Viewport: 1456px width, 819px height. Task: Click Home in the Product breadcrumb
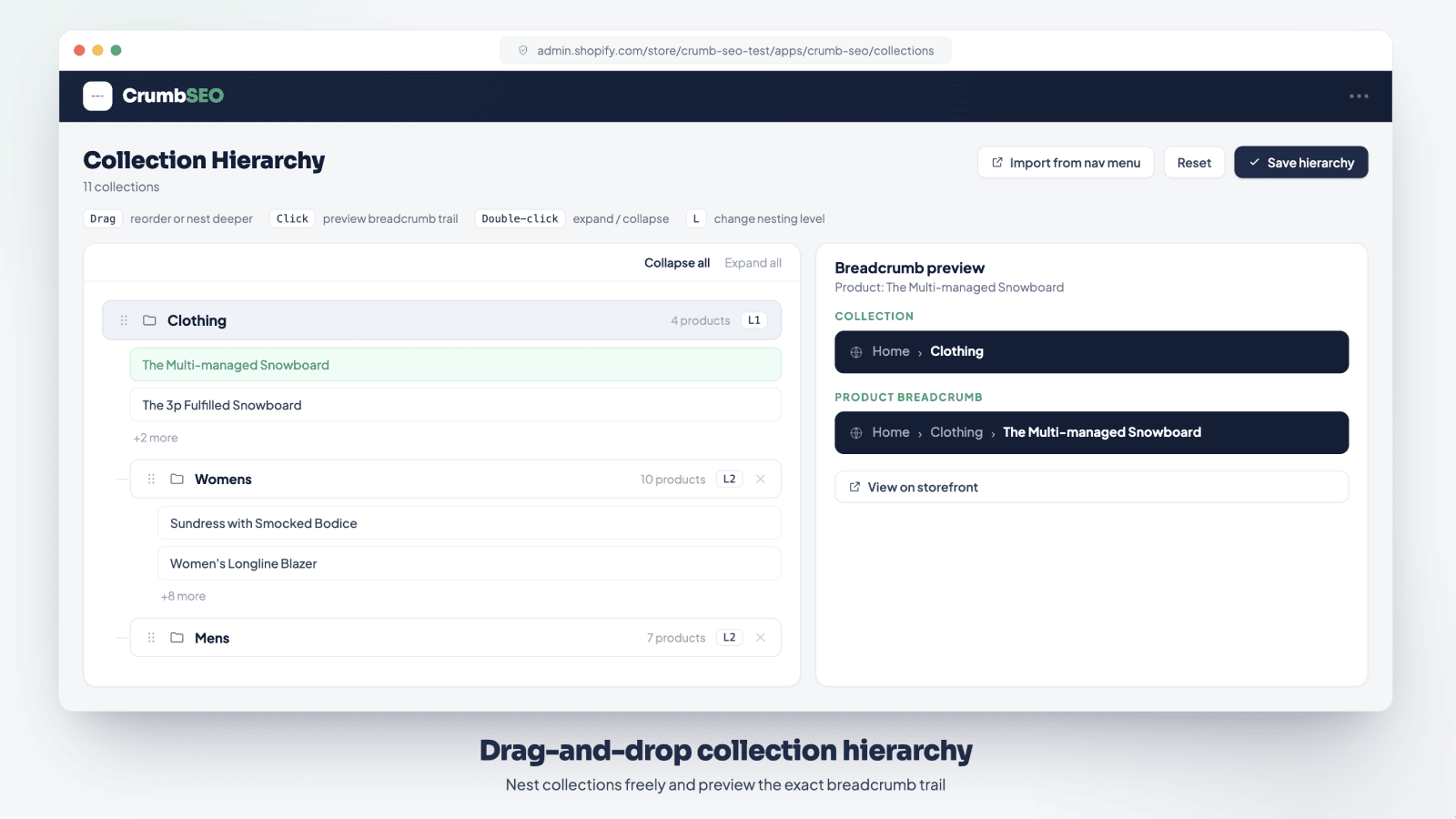[891, 432]
